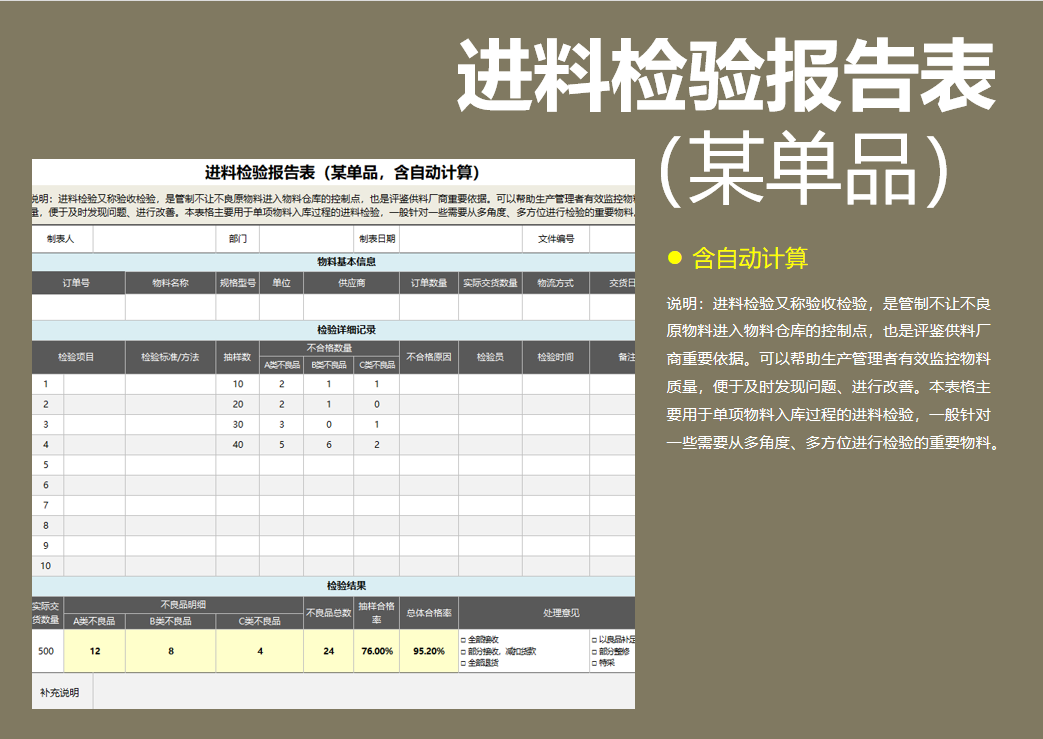This screenshot has width=1043, height=739.
Task: Click the empty cell under 物料名称
Action: click(x=170, y=307)
